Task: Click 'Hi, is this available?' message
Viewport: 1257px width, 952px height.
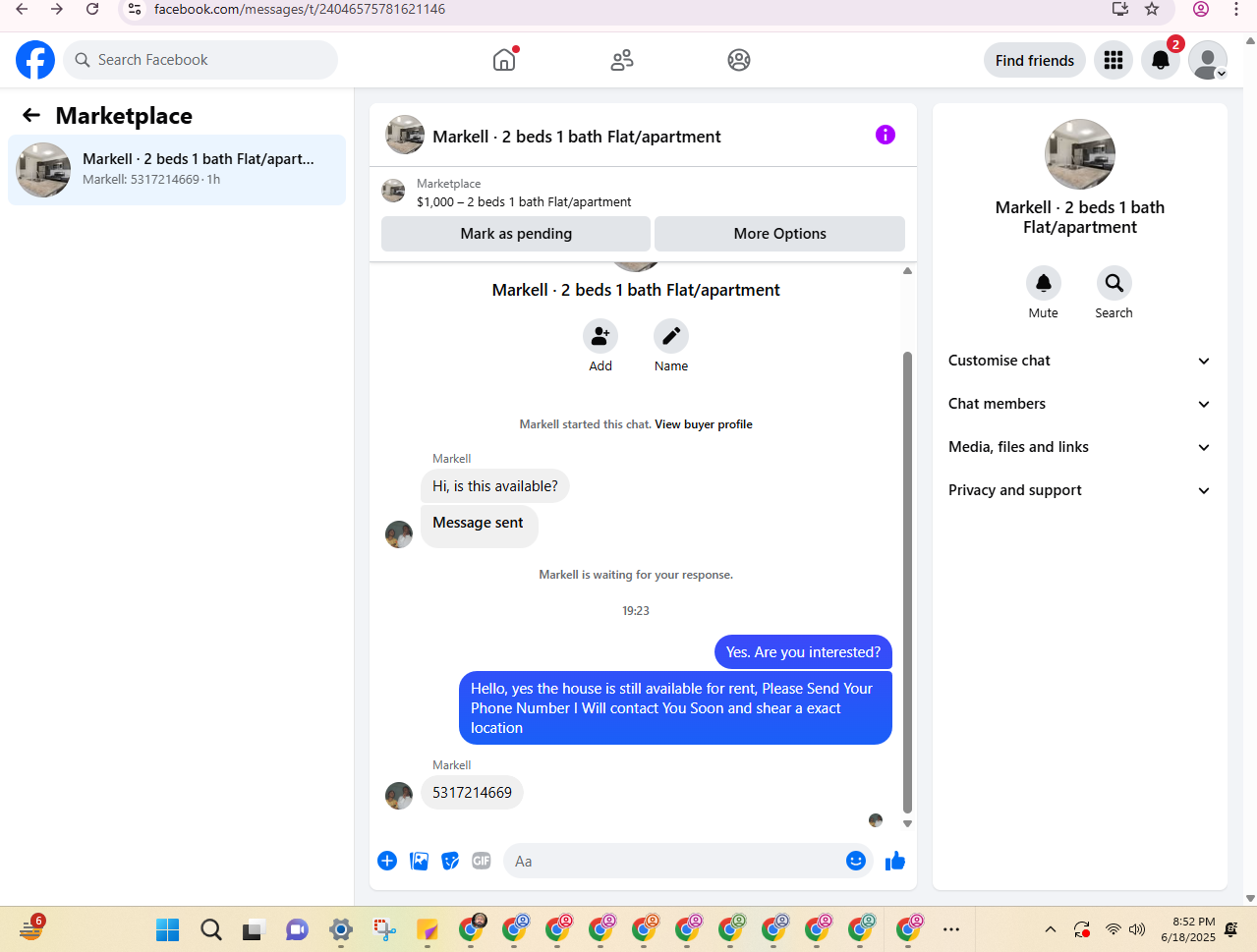Action: pos(495,485)
